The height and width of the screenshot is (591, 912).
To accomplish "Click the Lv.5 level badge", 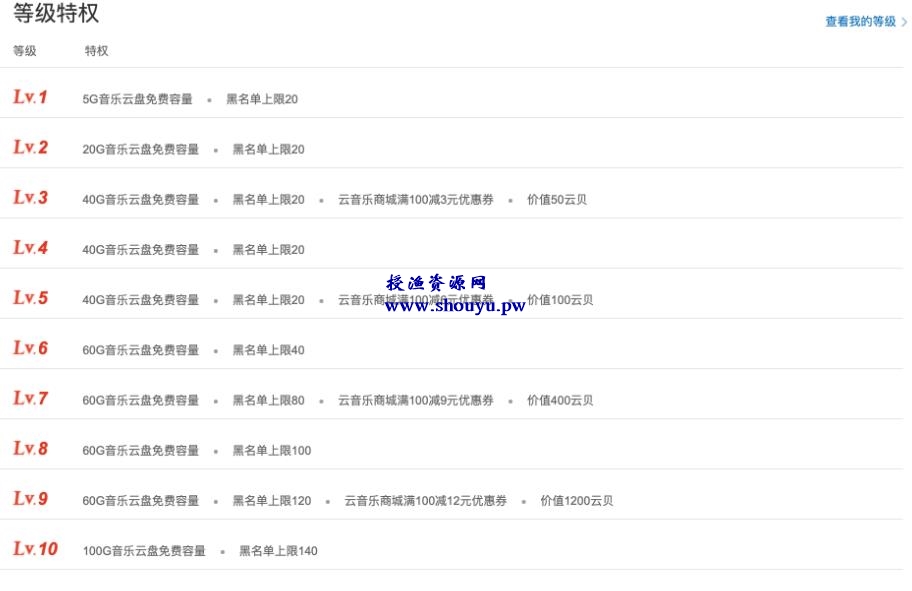I will pyautogui.click(x=30, y=297).
